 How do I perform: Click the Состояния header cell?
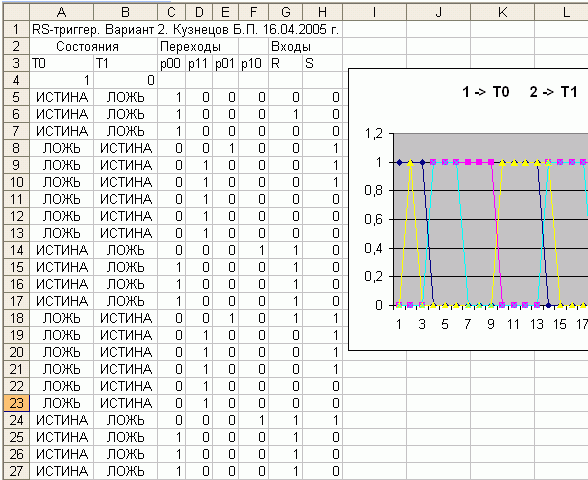coord(87,46)
